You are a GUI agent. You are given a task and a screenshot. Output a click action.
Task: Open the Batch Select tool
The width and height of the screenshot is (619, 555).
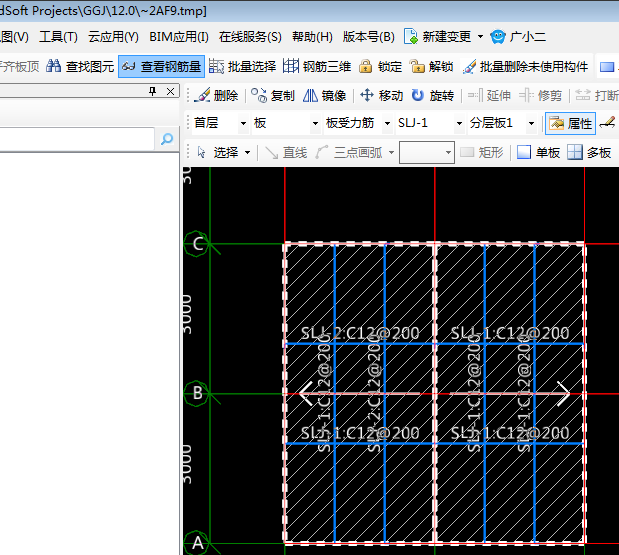point(242,66)
